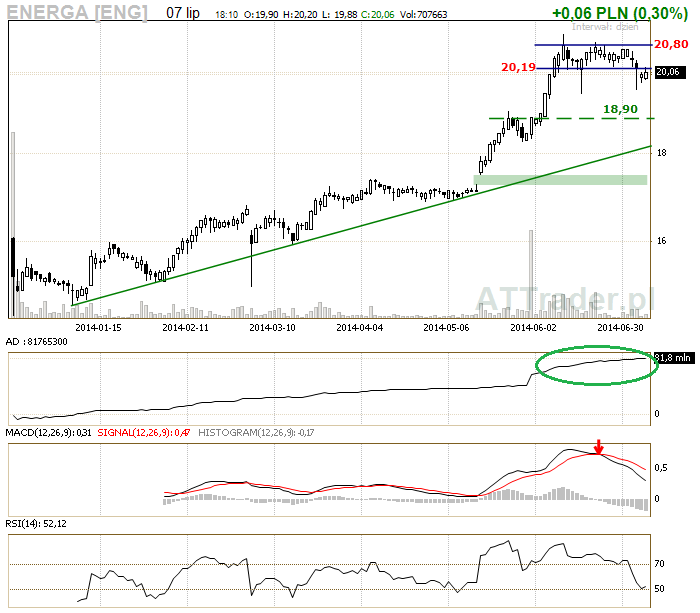Click RSI axis level 50
700x613 pixels.
coord(659,589)
